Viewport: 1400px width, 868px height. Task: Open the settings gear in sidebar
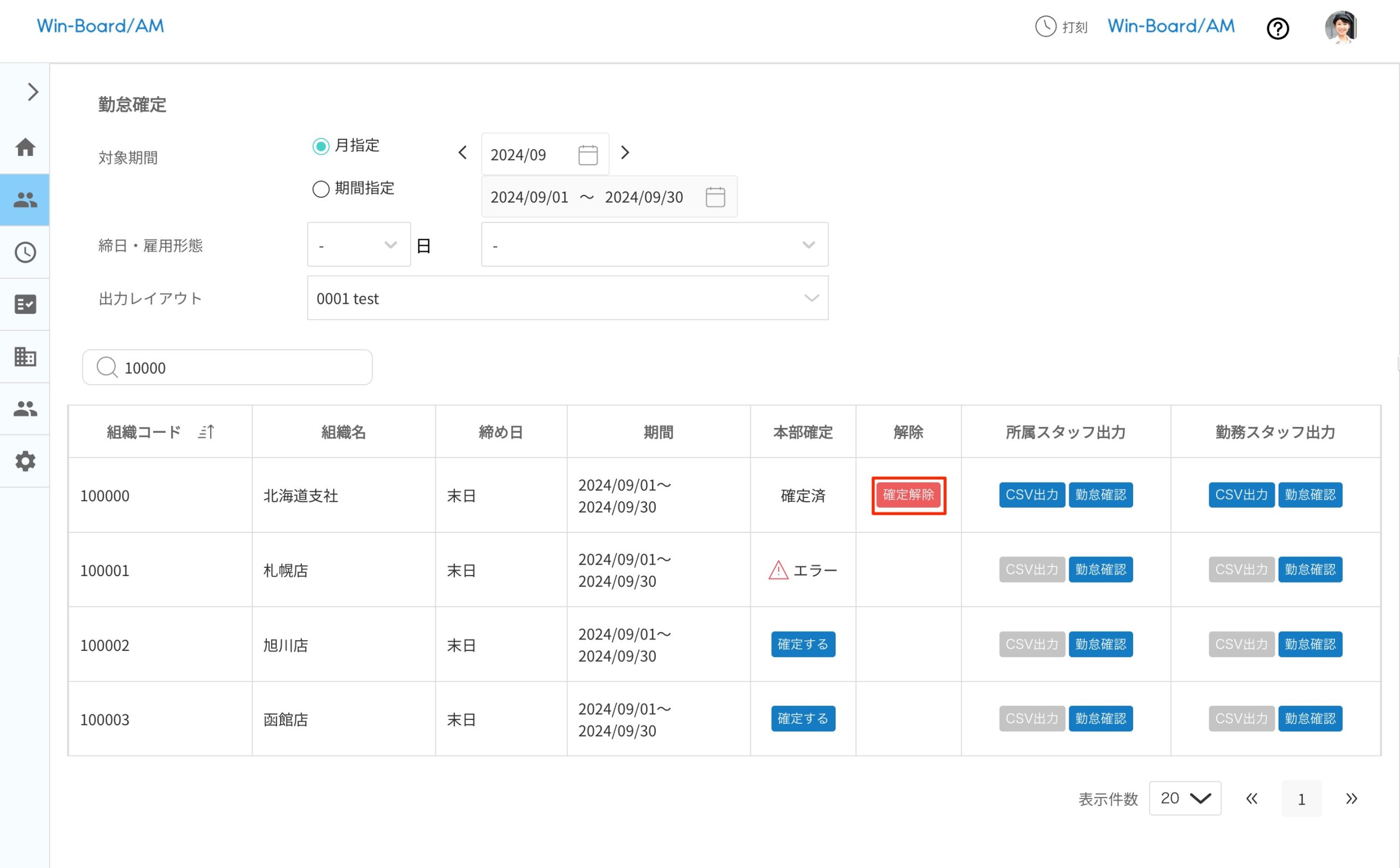click(x=25, y=461)
